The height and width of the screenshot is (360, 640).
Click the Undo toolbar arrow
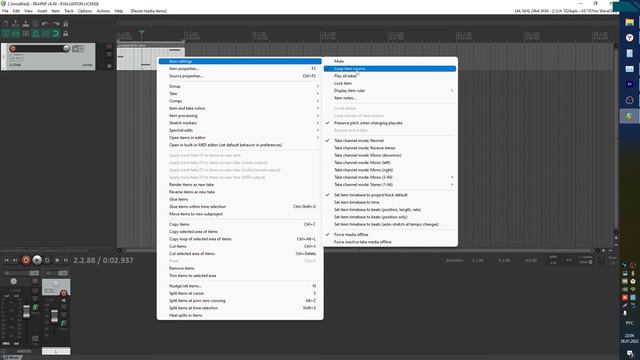click(45, 24)
